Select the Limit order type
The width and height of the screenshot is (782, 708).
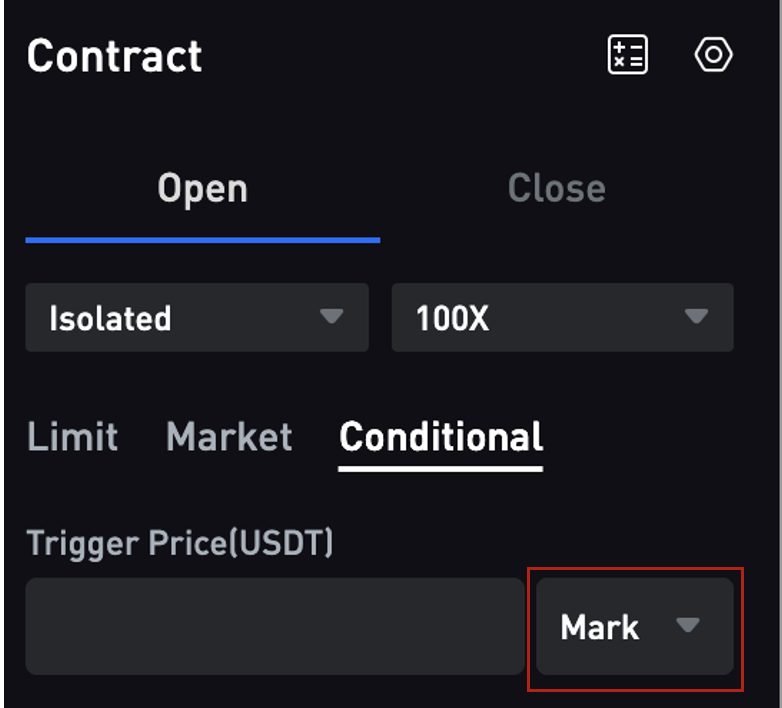coord(72,436)
